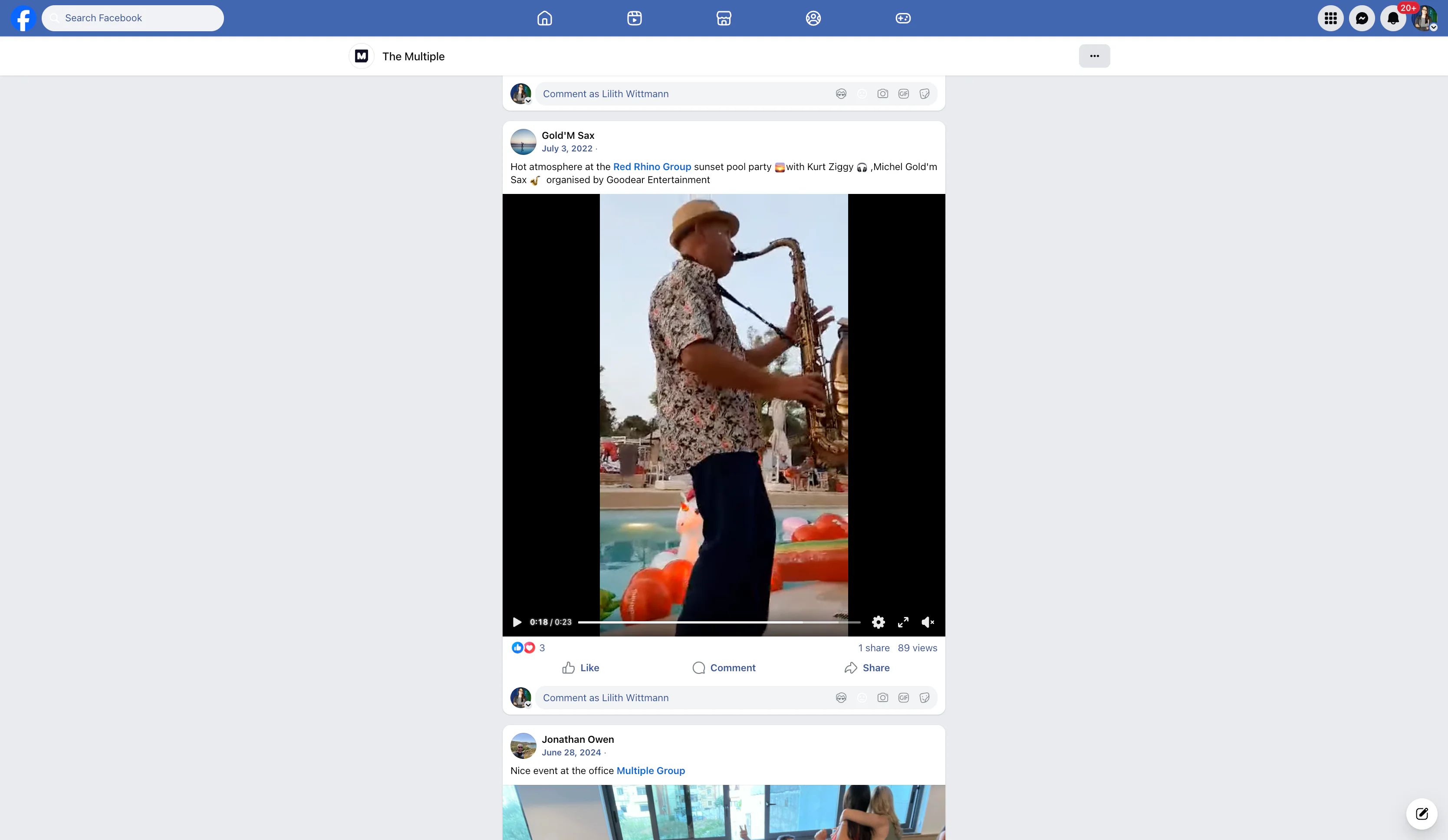Seek on the video progress bar

(719, 622)
